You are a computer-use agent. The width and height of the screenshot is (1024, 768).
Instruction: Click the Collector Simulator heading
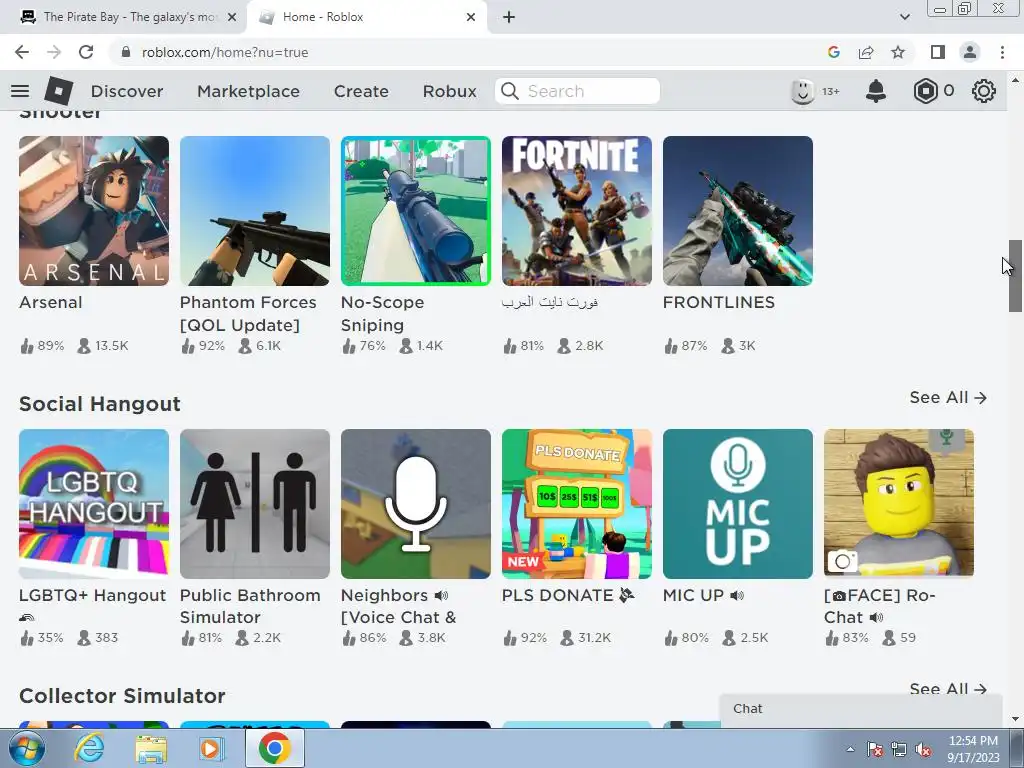point(122,696)
